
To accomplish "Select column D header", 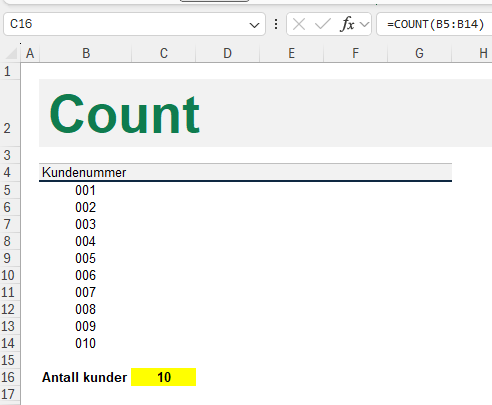I will [x=227, y=53].
